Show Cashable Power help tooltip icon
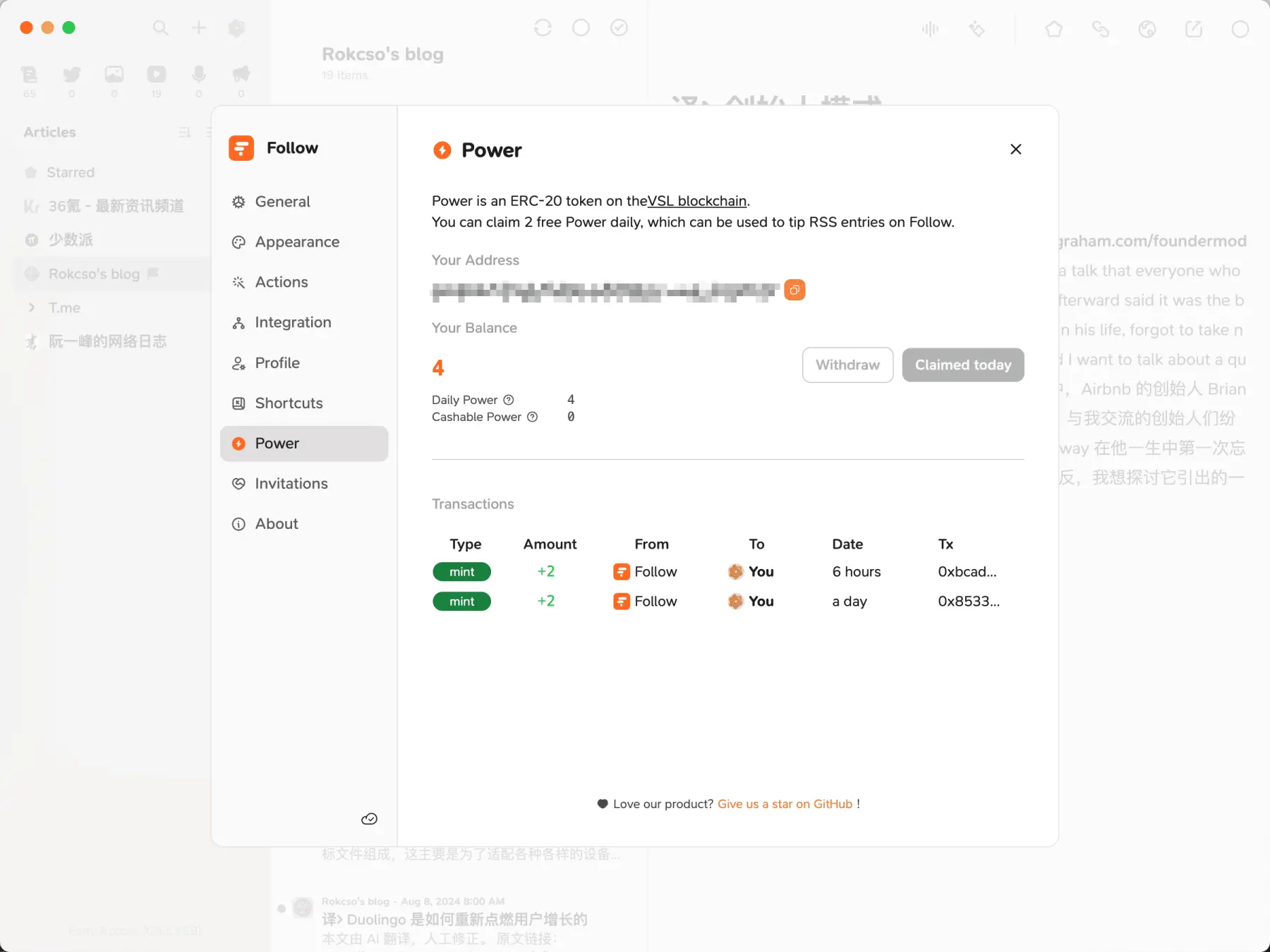The height and width of the screenshot is (952, 1270). pyautogui.click(x=533, y=417)
